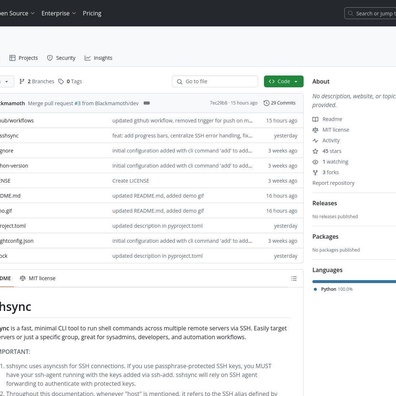Screen dimensions: 396x396
Task: Open the python-version file
Action: (14, 166)
